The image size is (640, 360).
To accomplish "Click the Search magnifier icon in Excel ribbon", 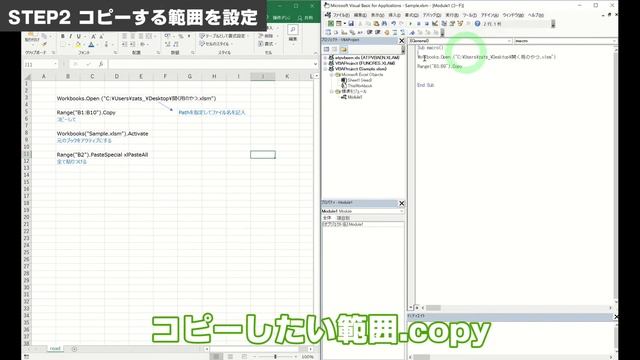I will (293, 30).
